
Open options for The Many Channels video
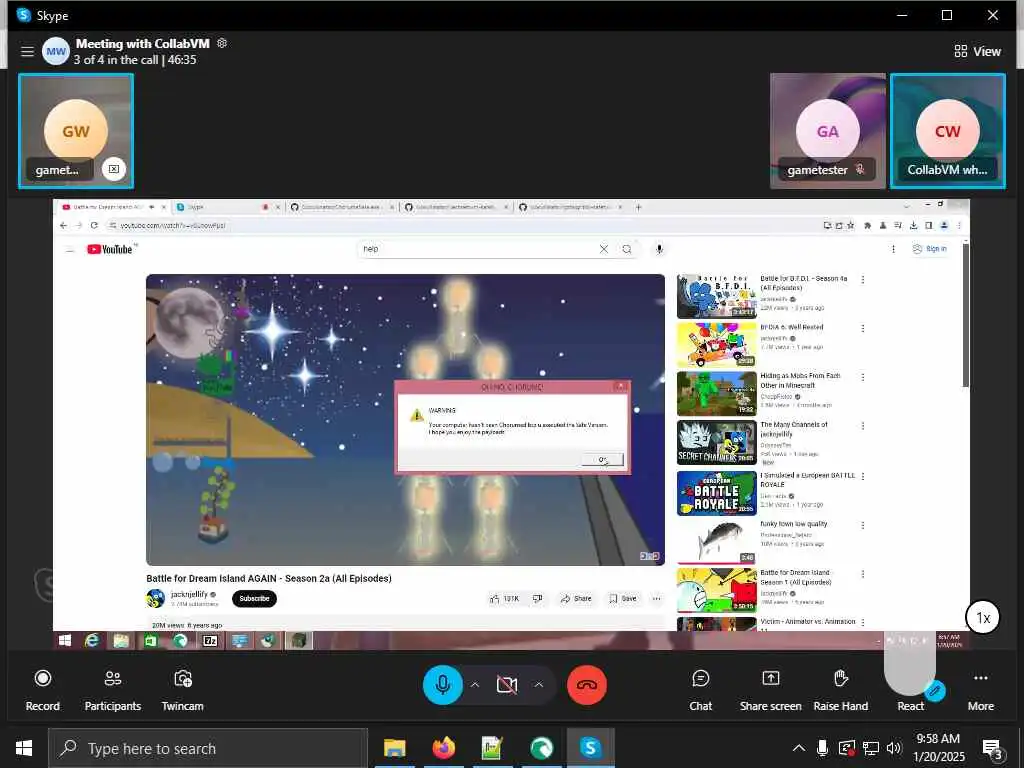click(863, 426)
